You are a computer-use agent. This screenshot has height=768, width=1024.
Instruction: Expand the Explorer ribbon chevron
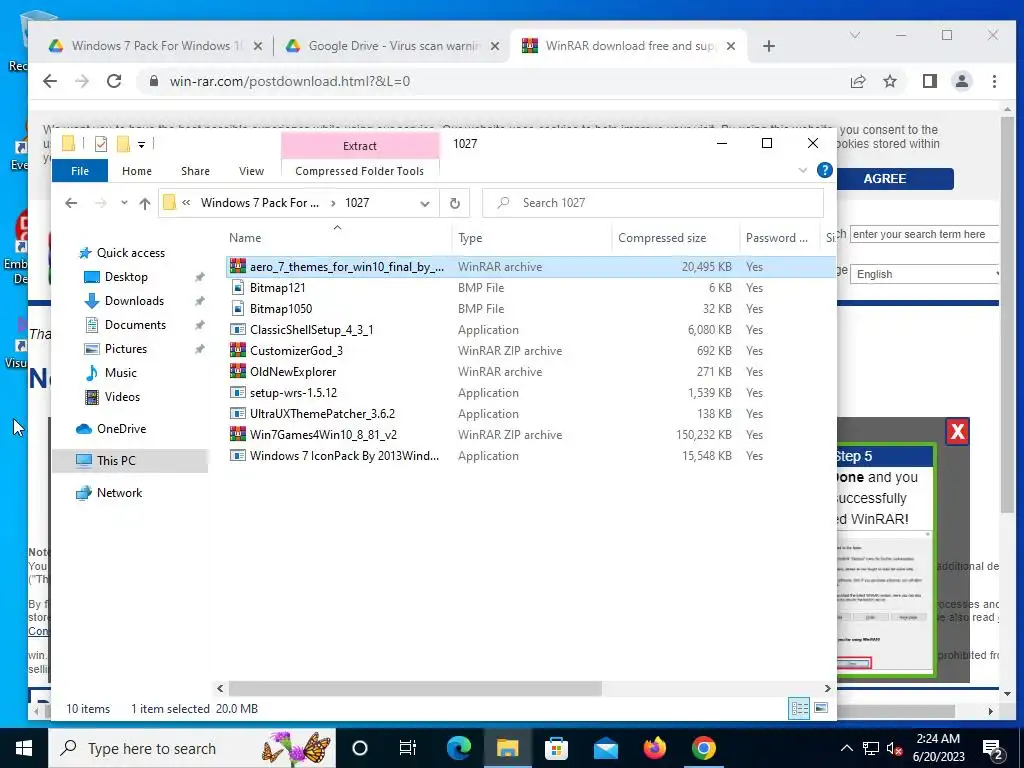coord(803,170)
